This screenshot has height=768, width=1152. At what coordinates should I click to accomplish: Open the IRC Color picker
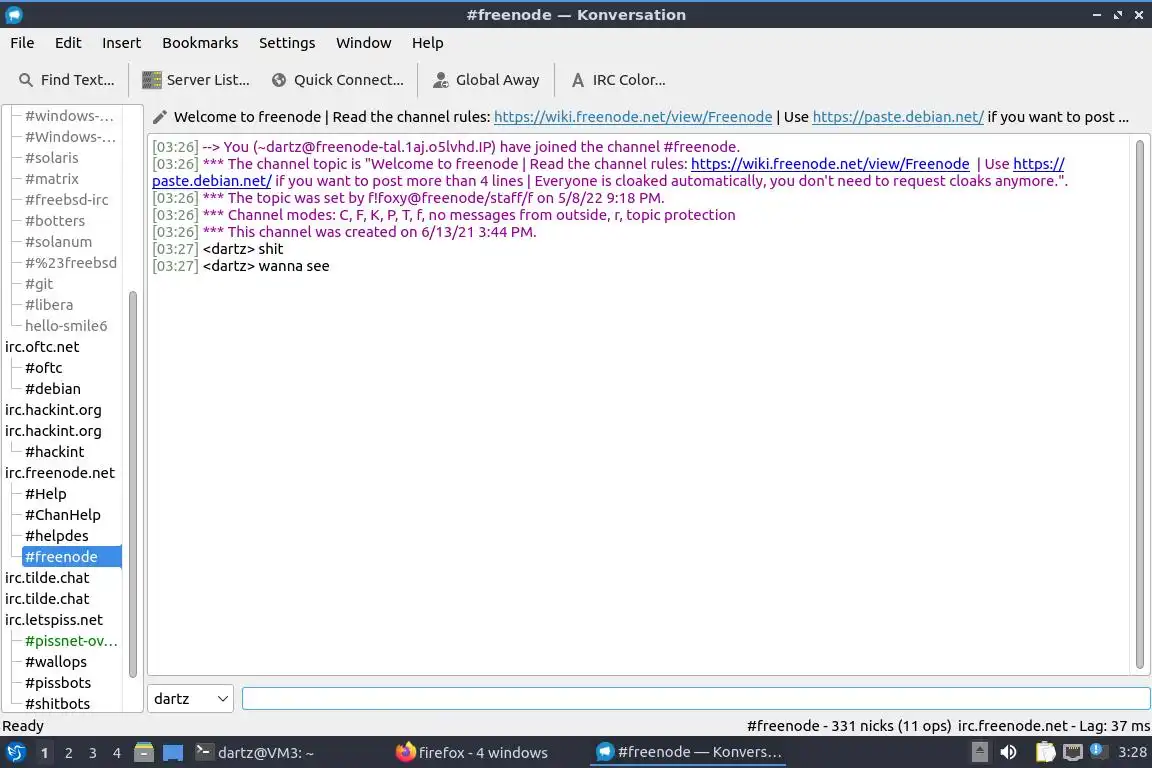tap(618, 80)
